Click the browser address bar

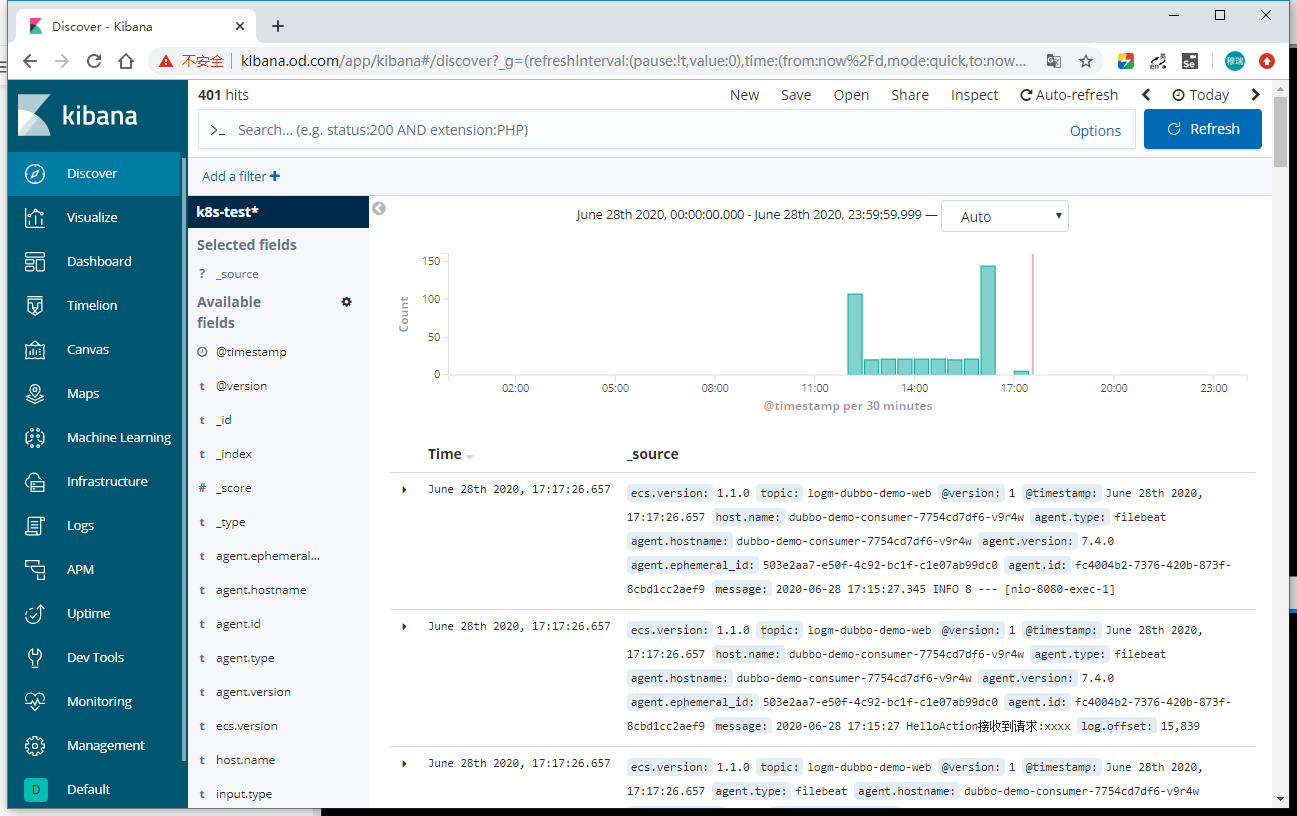(634, 61)
